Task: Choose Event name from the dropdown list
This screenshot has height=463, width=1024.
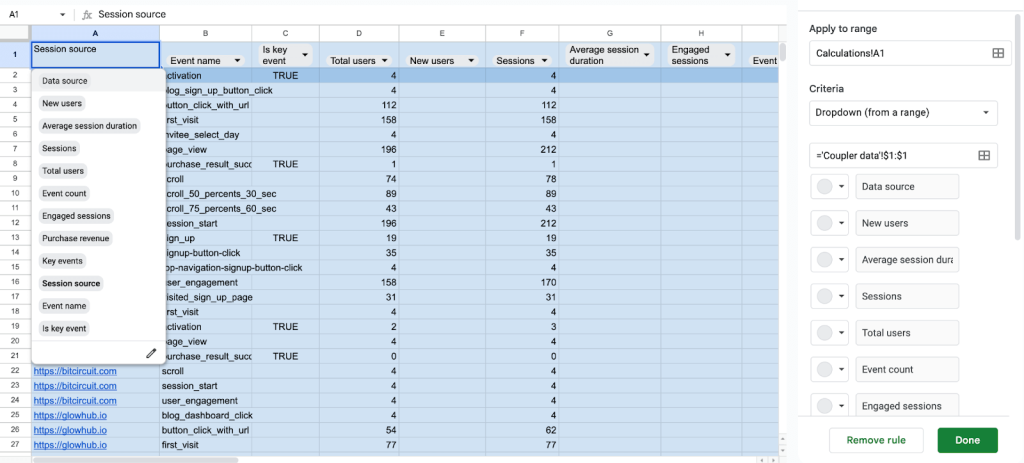Action: [x=64, y=306]
